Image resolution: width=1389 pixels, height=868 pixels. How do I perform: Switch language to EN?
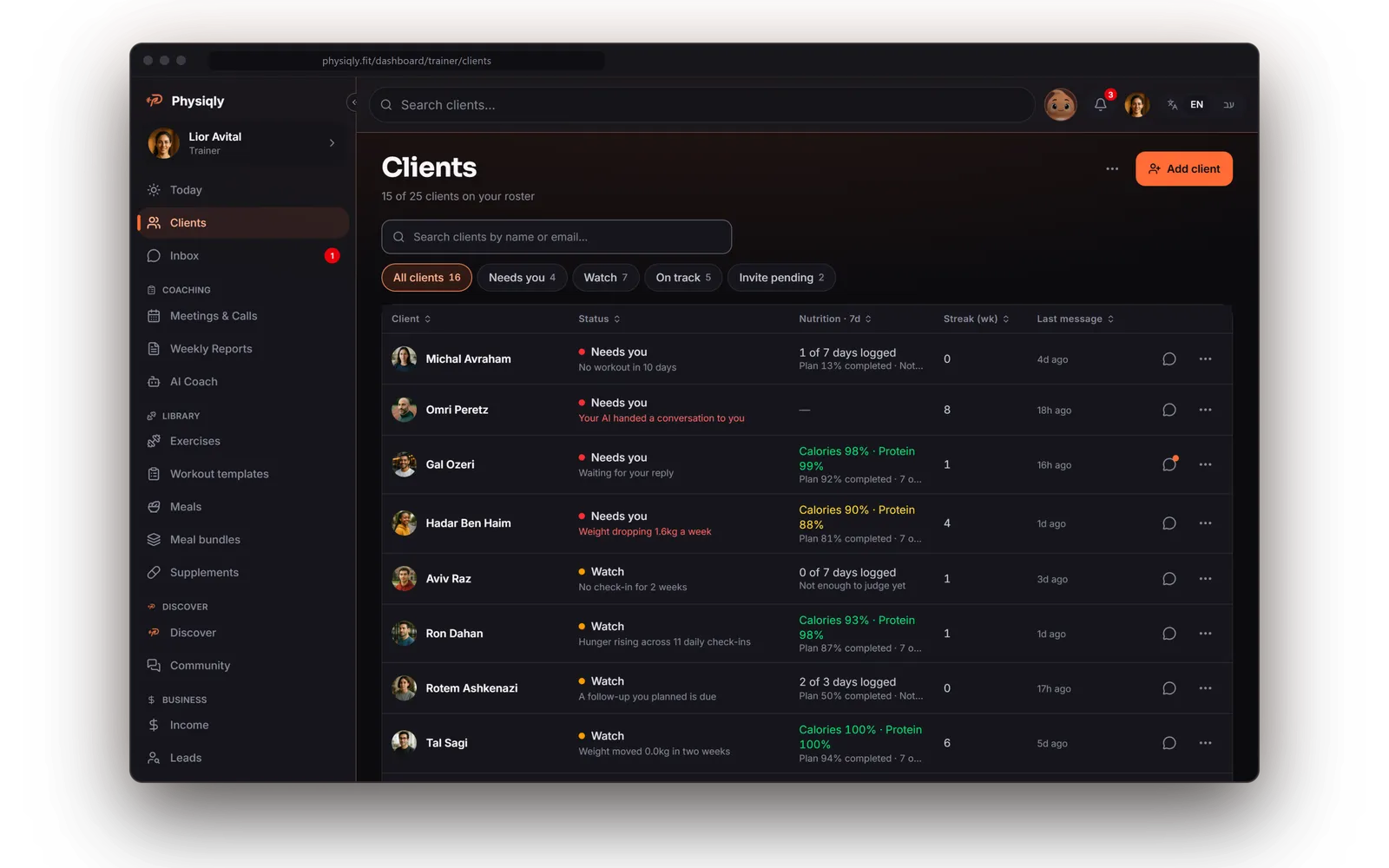pos(1196,104)
